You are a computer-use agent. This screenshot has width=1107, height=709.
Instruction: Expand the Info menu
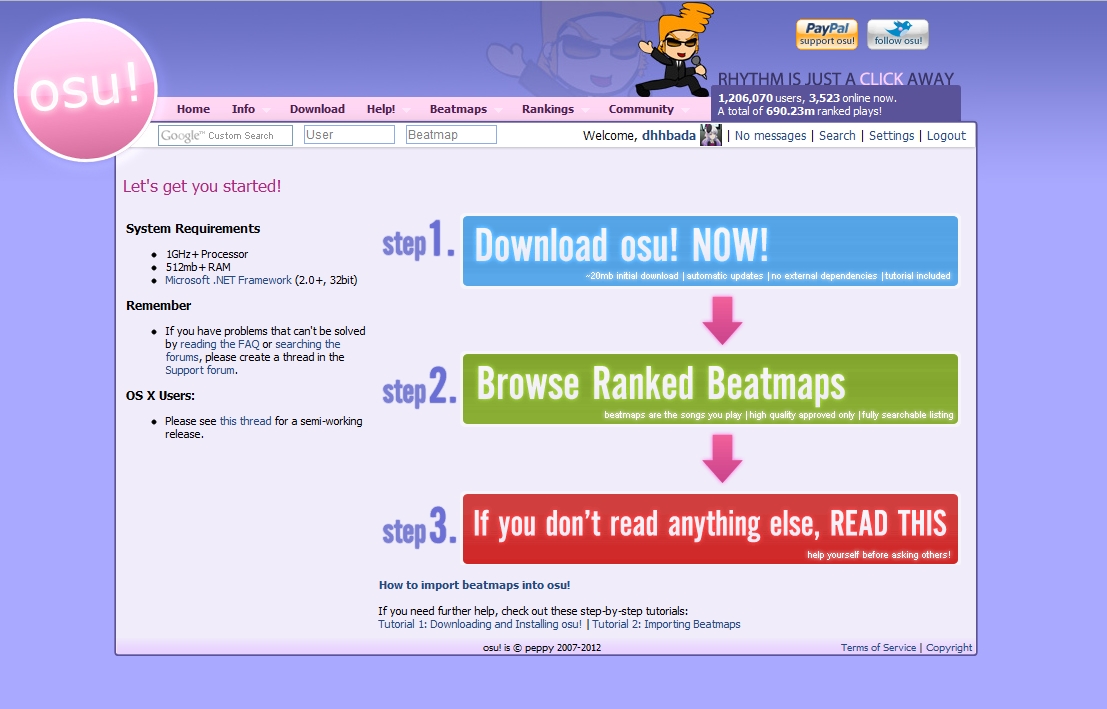tap(243, 109)
